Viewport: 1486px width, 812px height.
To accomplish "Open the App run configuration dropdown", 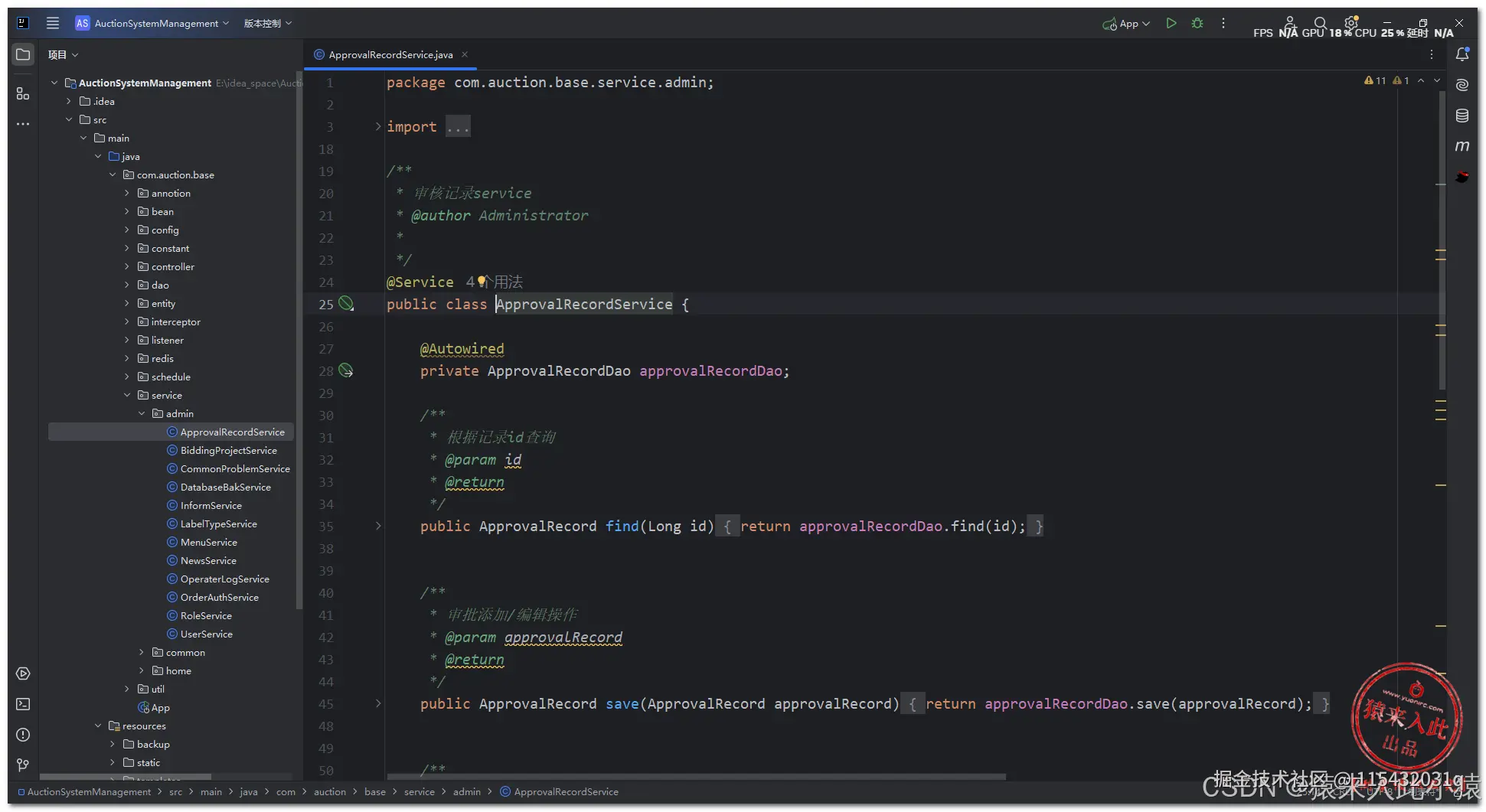I will [1126, 23].
